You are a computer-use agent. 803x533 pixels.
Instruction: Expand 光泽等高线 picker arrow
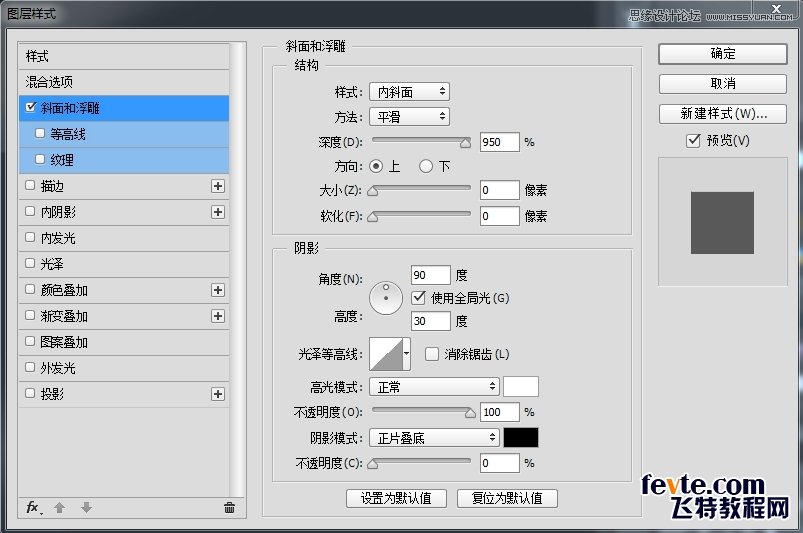click(407, 354)
